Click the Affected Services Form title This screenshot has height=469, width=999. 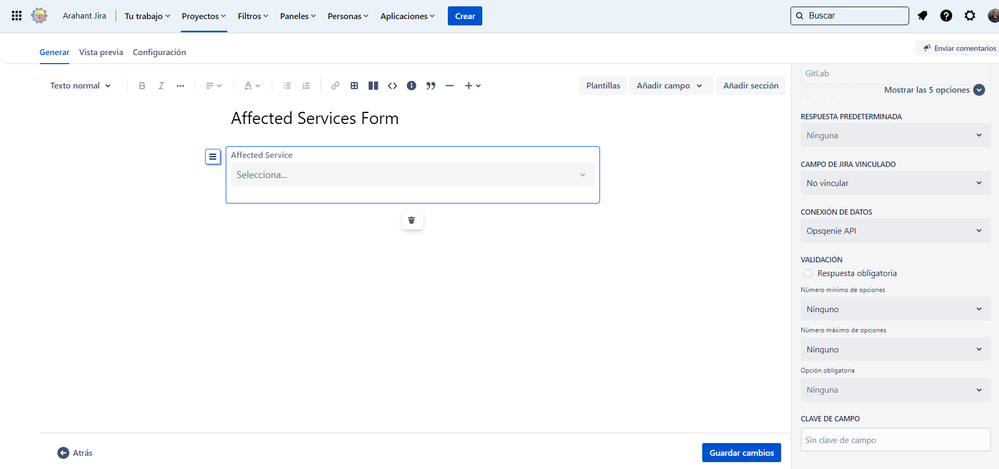pos(315,119)
